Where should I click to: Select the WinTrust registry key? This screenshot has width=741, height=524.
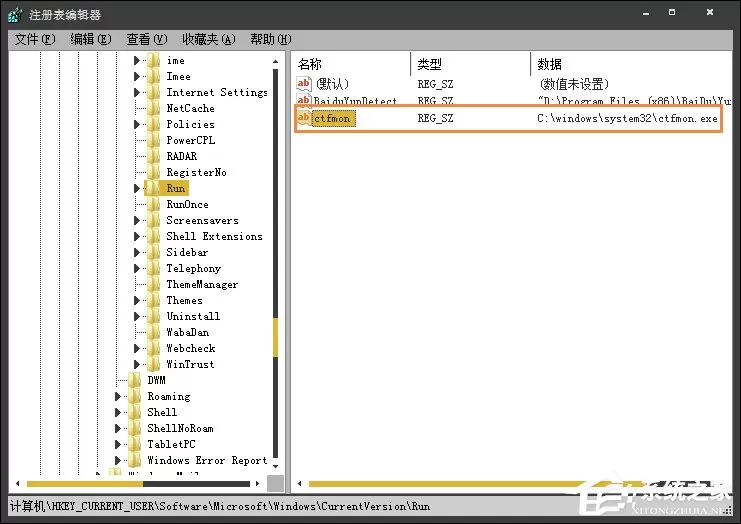(190, 364)
